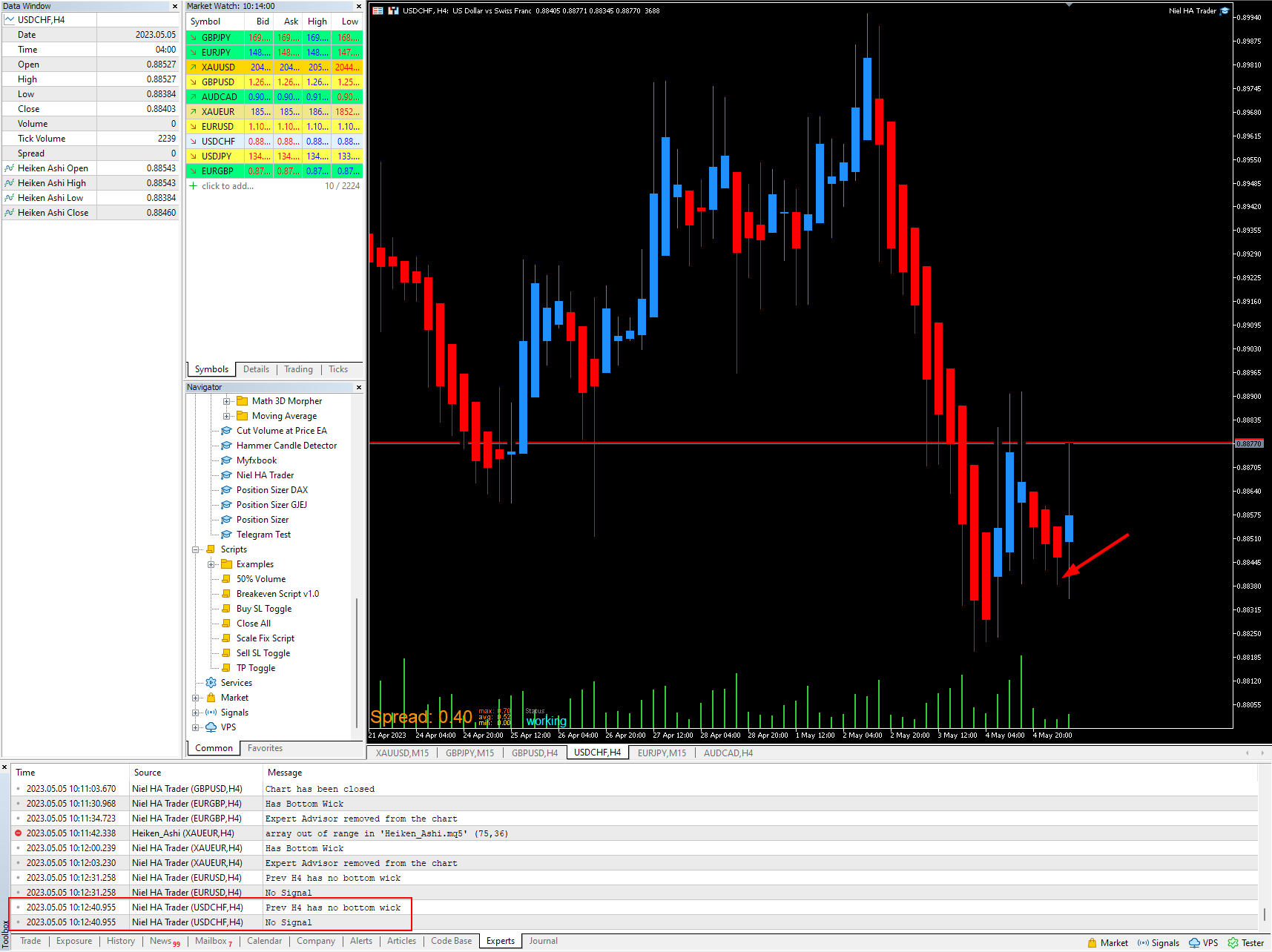The image size is (1272, 952).
Task: Click the Heiken Ashi Open indicator icon
Action: click(10, 168)
